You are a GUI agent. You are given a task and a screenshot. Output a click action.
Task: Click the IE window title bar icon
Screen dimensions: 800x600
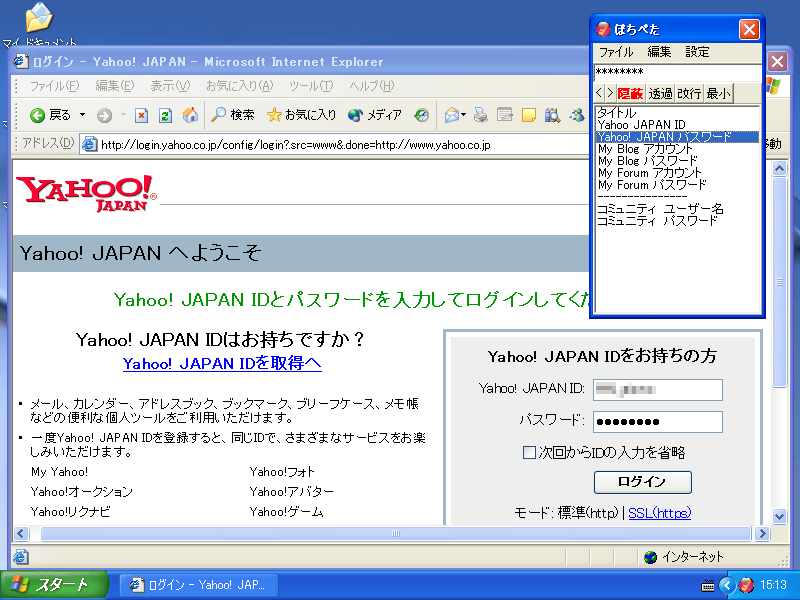click(x=21, y=62)
